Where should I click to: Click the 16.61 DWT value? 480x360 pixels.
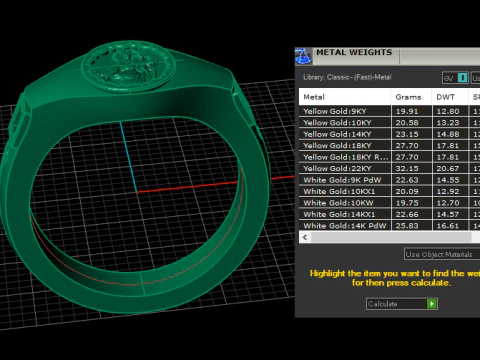(448, 226)
